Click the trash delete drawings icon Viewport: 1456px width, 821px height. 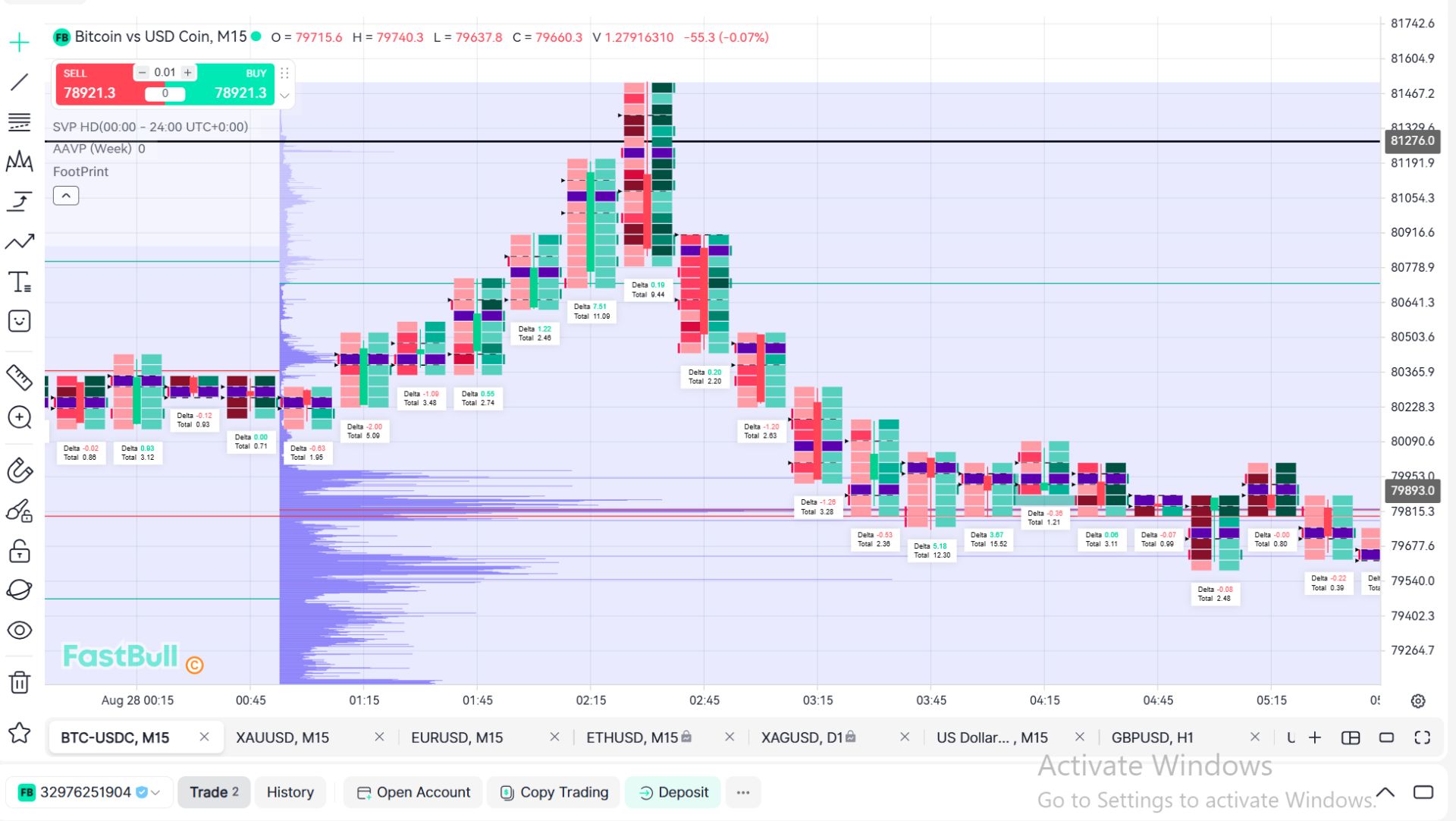click(20, 682)
